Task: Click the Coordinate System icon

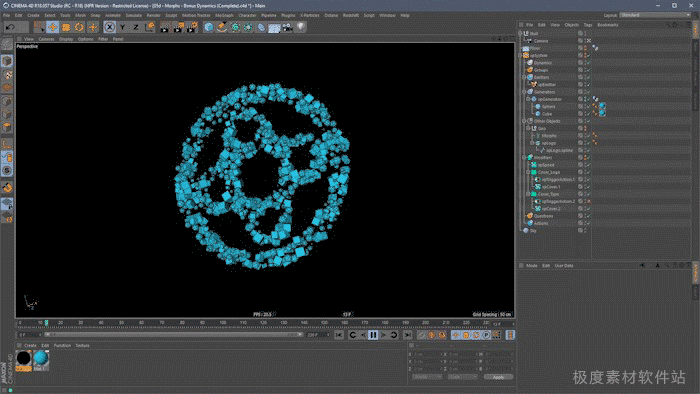Action: click(x=150, y=27)
